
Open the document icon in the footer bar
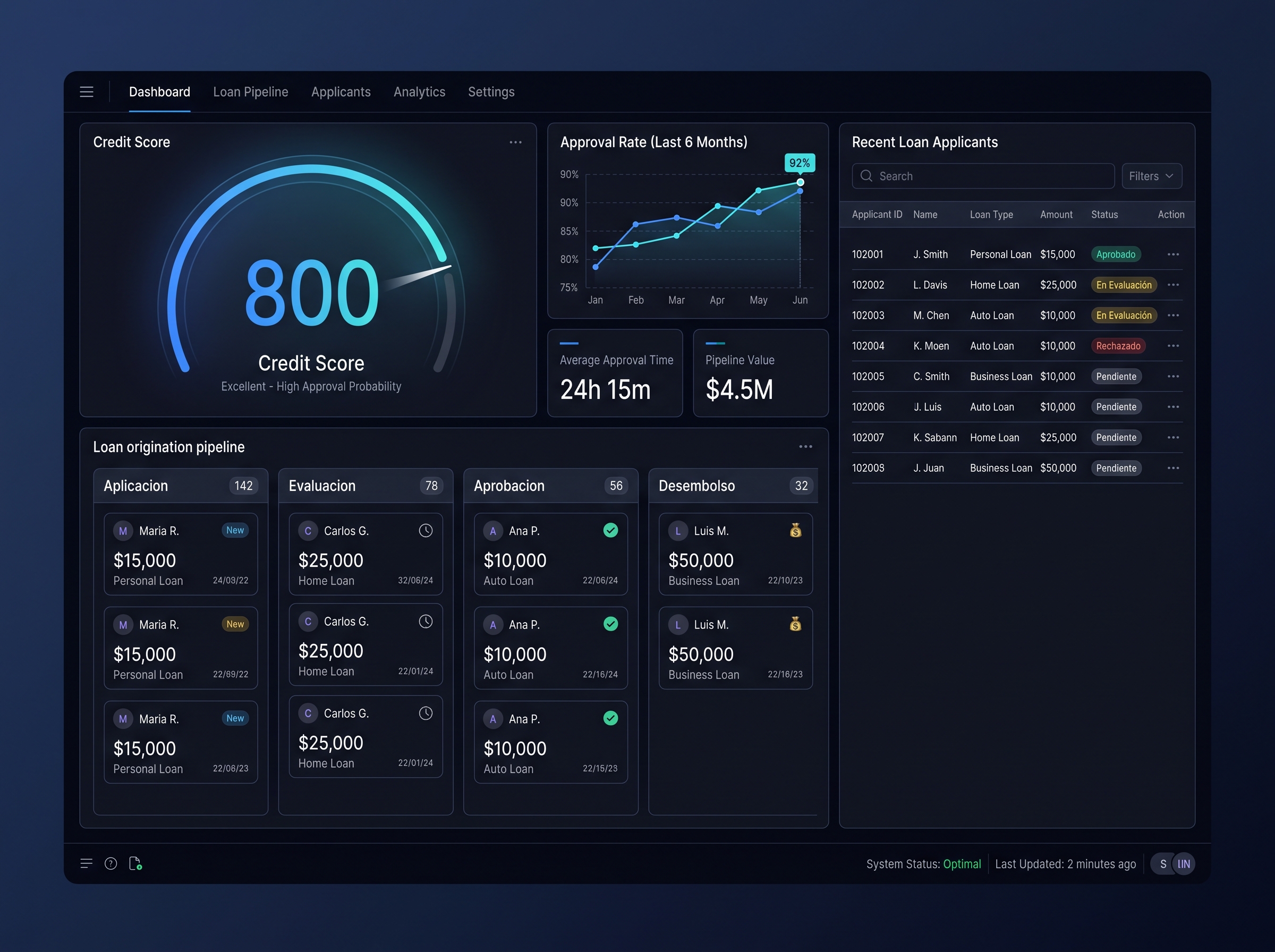(x=135, y=863)
